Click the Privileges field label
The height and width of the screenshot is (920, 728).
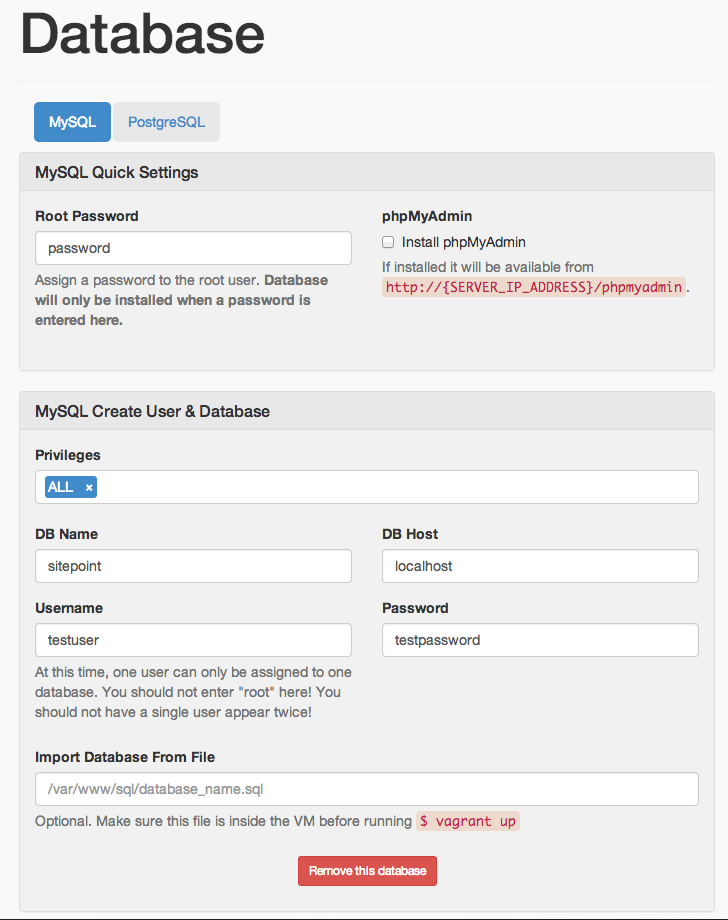(x=68, y=455)
